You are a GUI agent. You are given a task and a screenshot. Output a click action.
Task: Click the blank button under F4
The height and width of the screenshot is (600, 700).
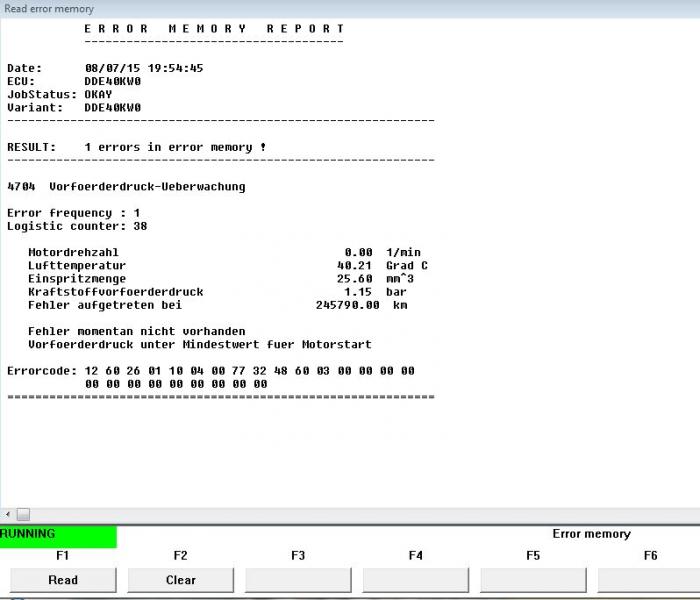pyautogui.click(x=416, y=580)
